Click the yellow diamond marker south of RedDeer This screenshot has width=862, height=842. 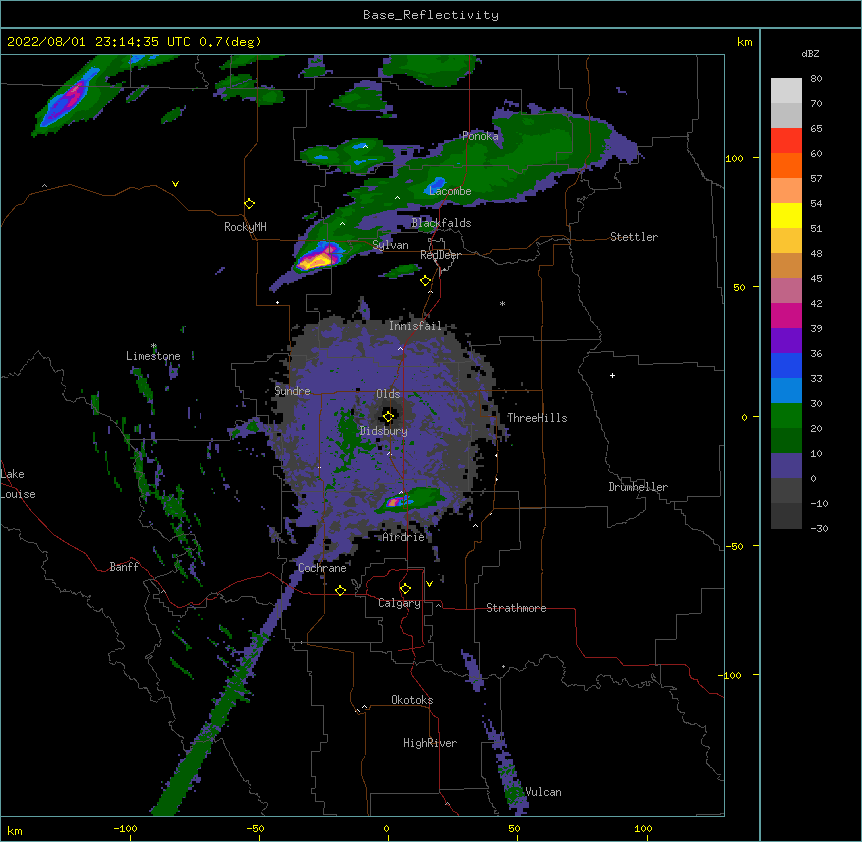click(426, 281)
